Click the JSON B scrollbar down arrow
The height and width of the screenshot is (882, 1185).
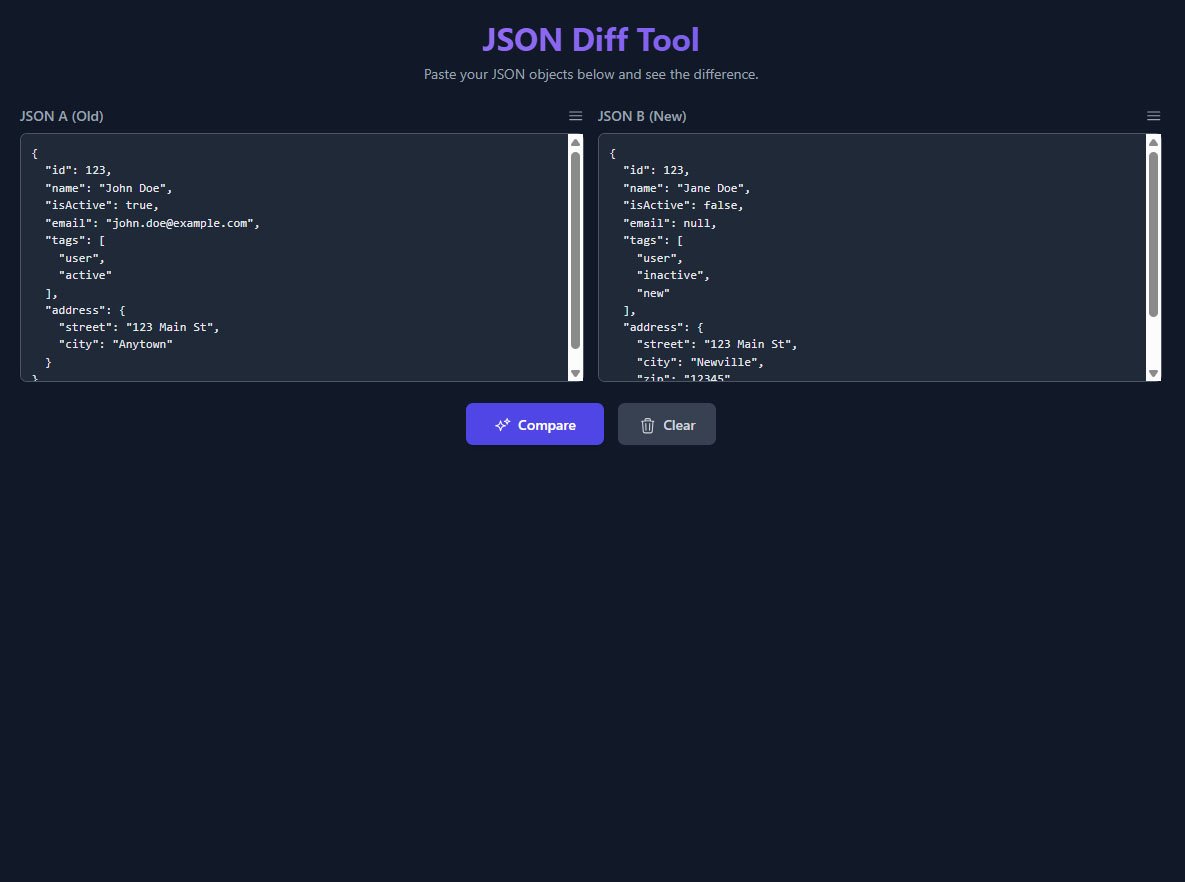[1153, 373]
